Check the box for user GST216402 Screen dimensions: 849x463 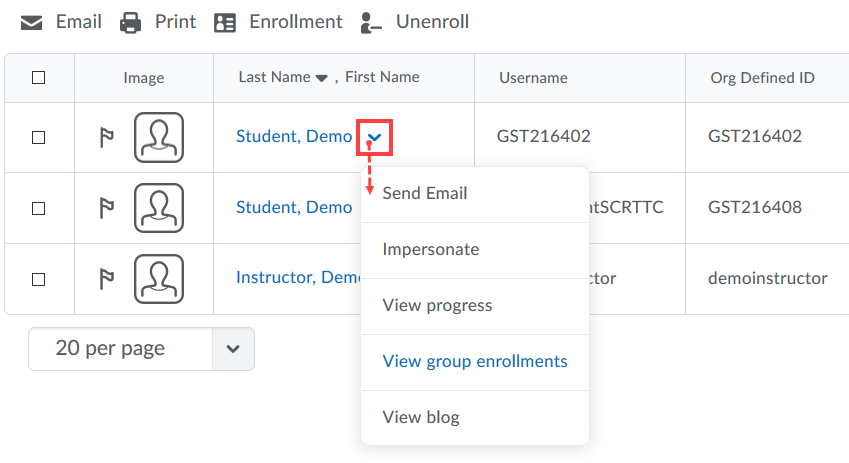pyautogui.click(x=38, y=137)
